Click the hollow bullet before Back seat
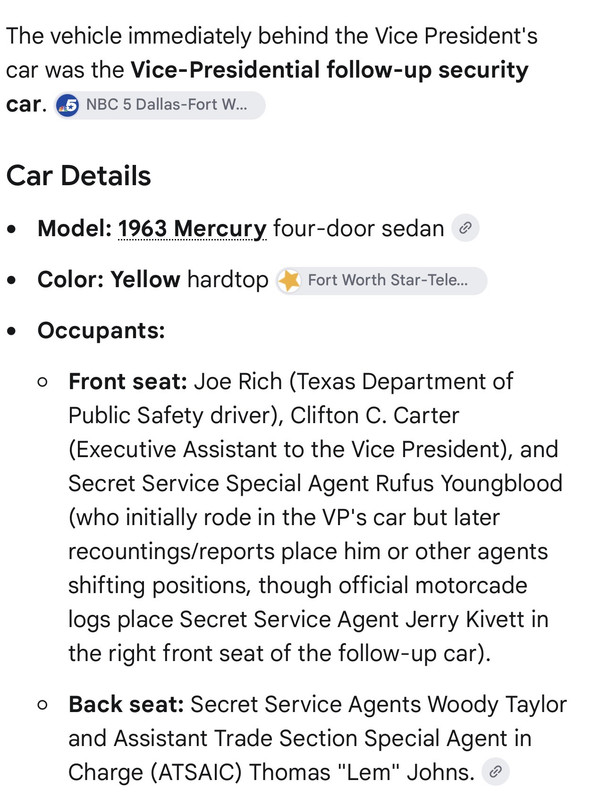 43,705
